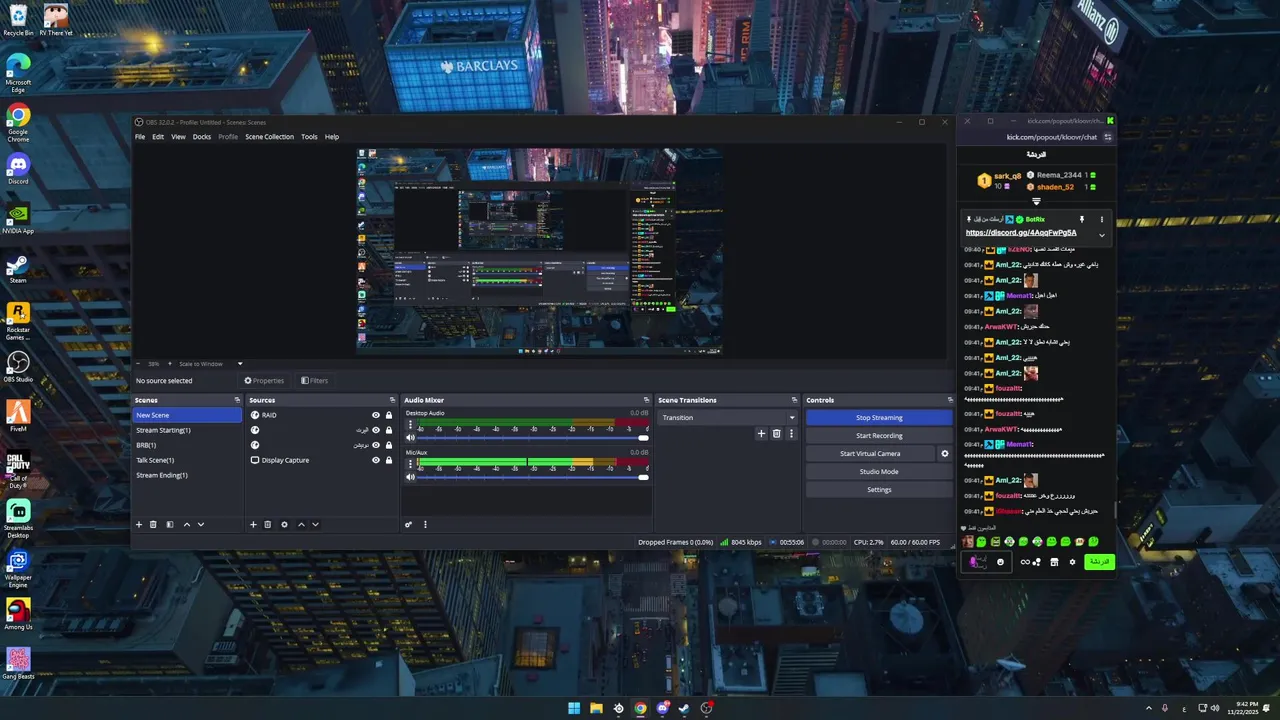The height and width of the screenshot is (720, 1280).
Task: Open source Properties button under preview
Action: 264,381
